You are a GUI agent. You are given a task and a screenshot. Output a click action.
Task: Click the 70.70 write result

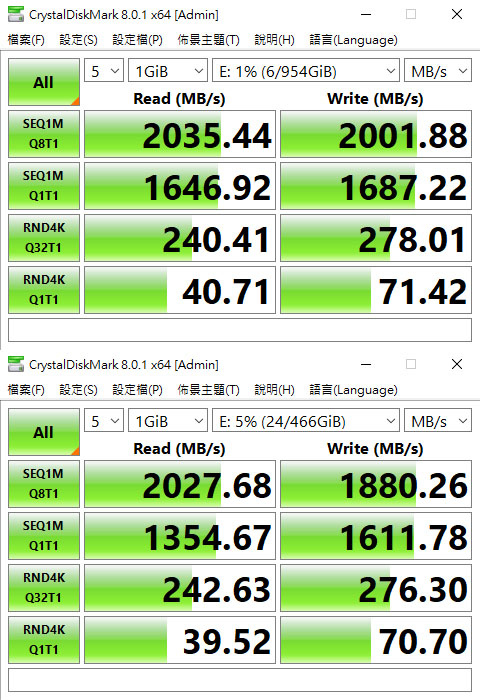[376, 640]
